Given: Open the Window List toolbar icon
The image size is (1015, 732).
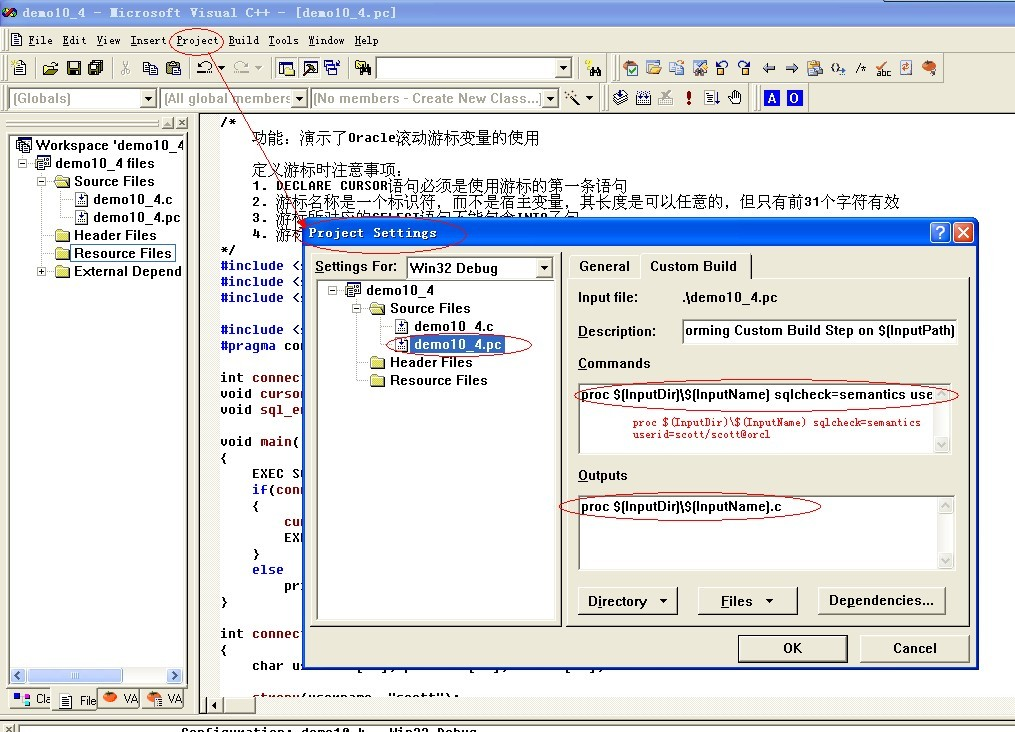Looking at the screenshot, I should pos(333,67).
